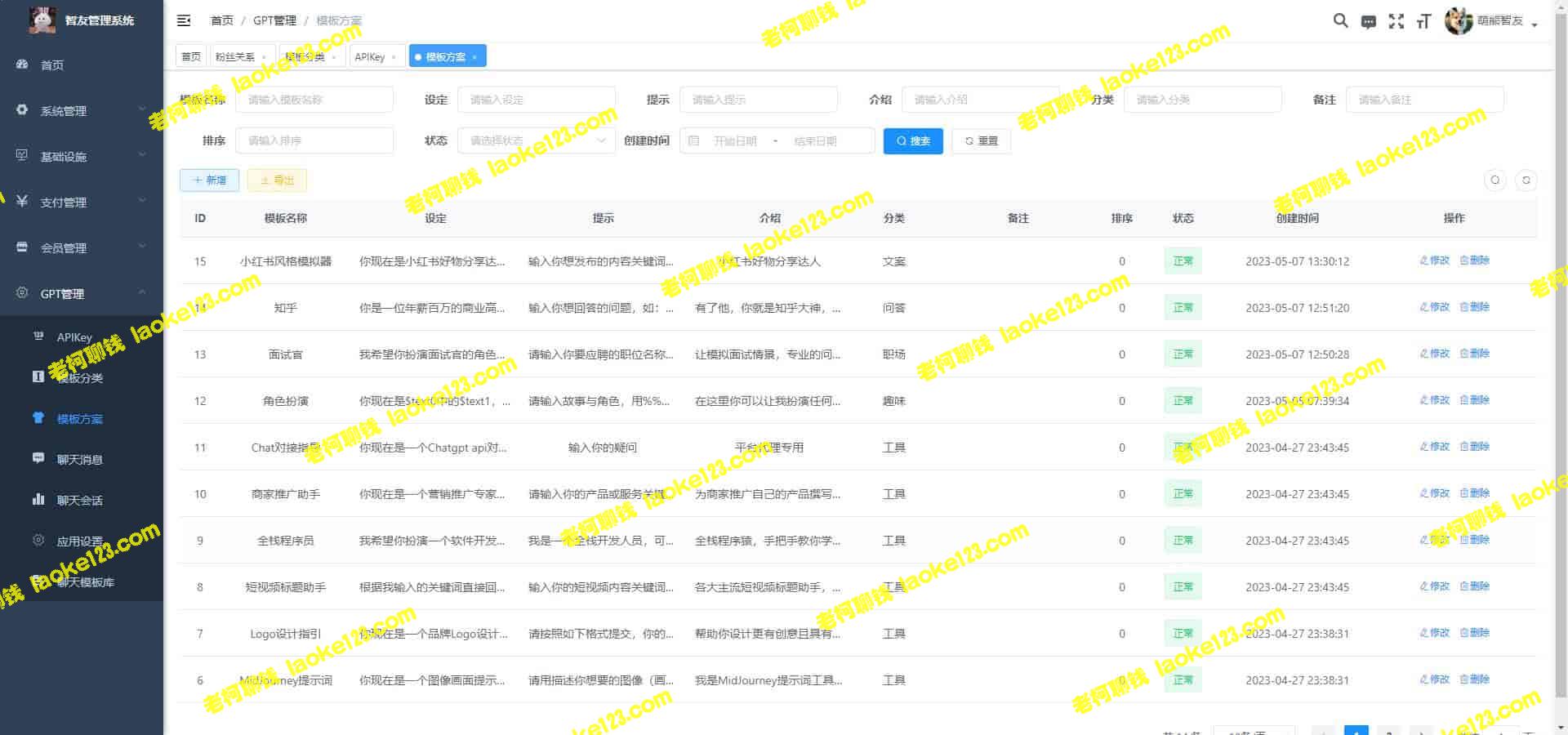Click the calendar icon in date range
This screenshot has height=735, width=1568.
coord(693,140)
